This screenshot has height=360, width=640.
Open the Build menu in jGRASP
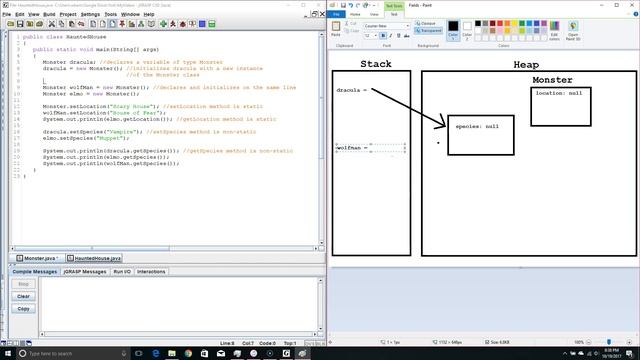49,14
